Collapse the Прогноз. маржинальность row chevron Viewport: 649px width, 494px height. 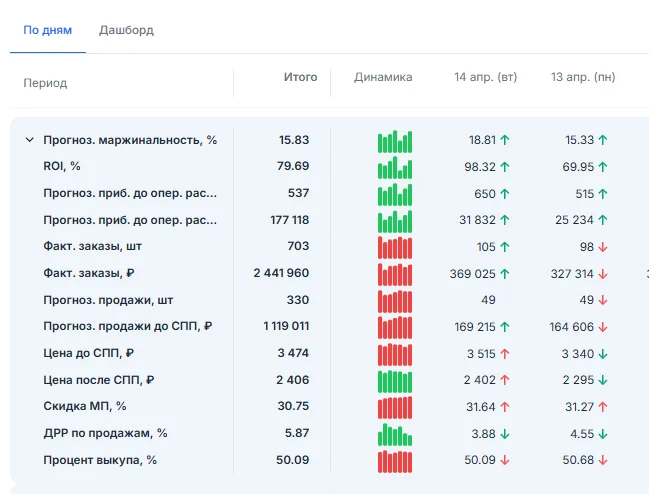coord(29,140)
